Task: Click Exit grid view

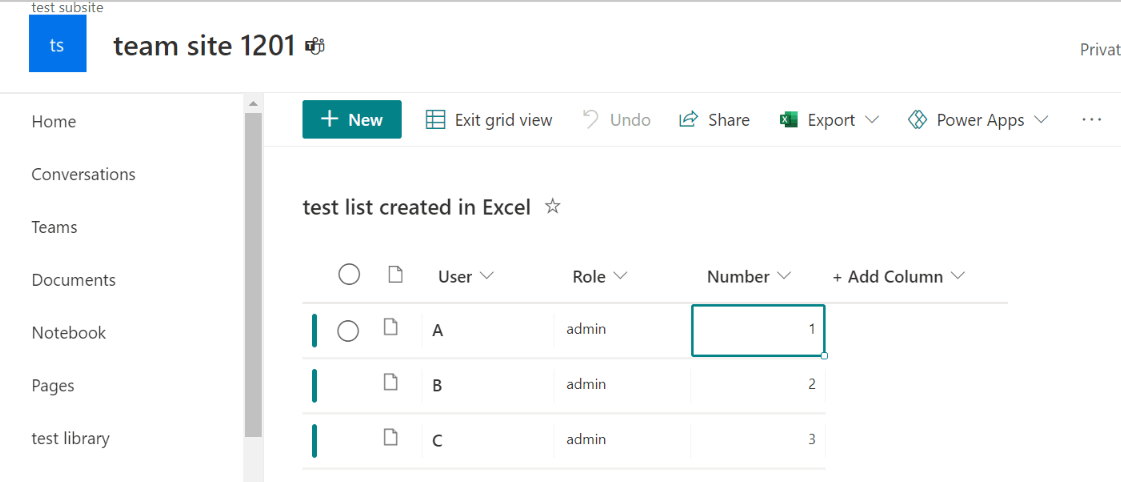Action: (x=489, y=119)
